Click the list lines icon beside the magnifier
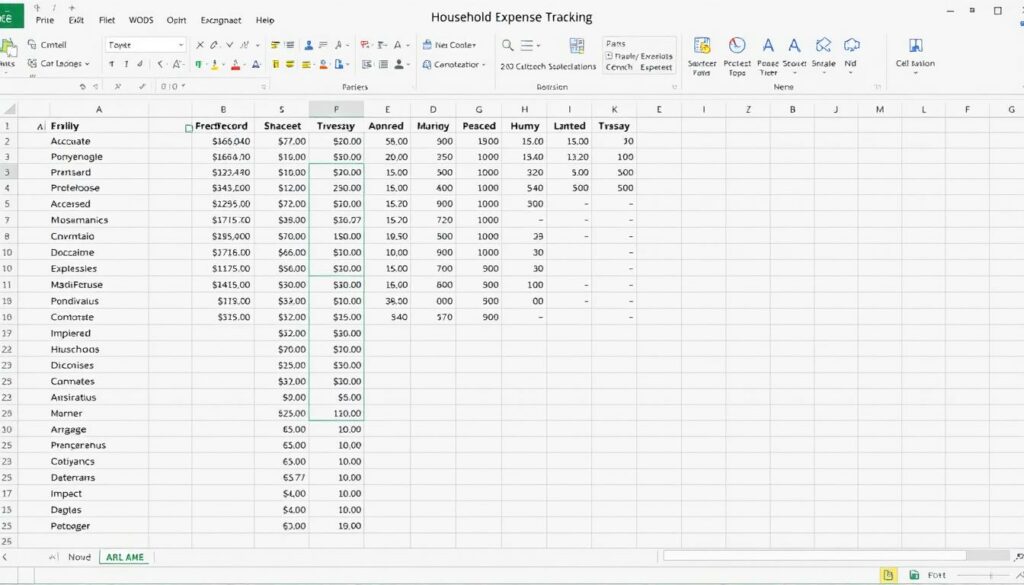Viewport: 1024px width, 585px height. tap(526, 45)
